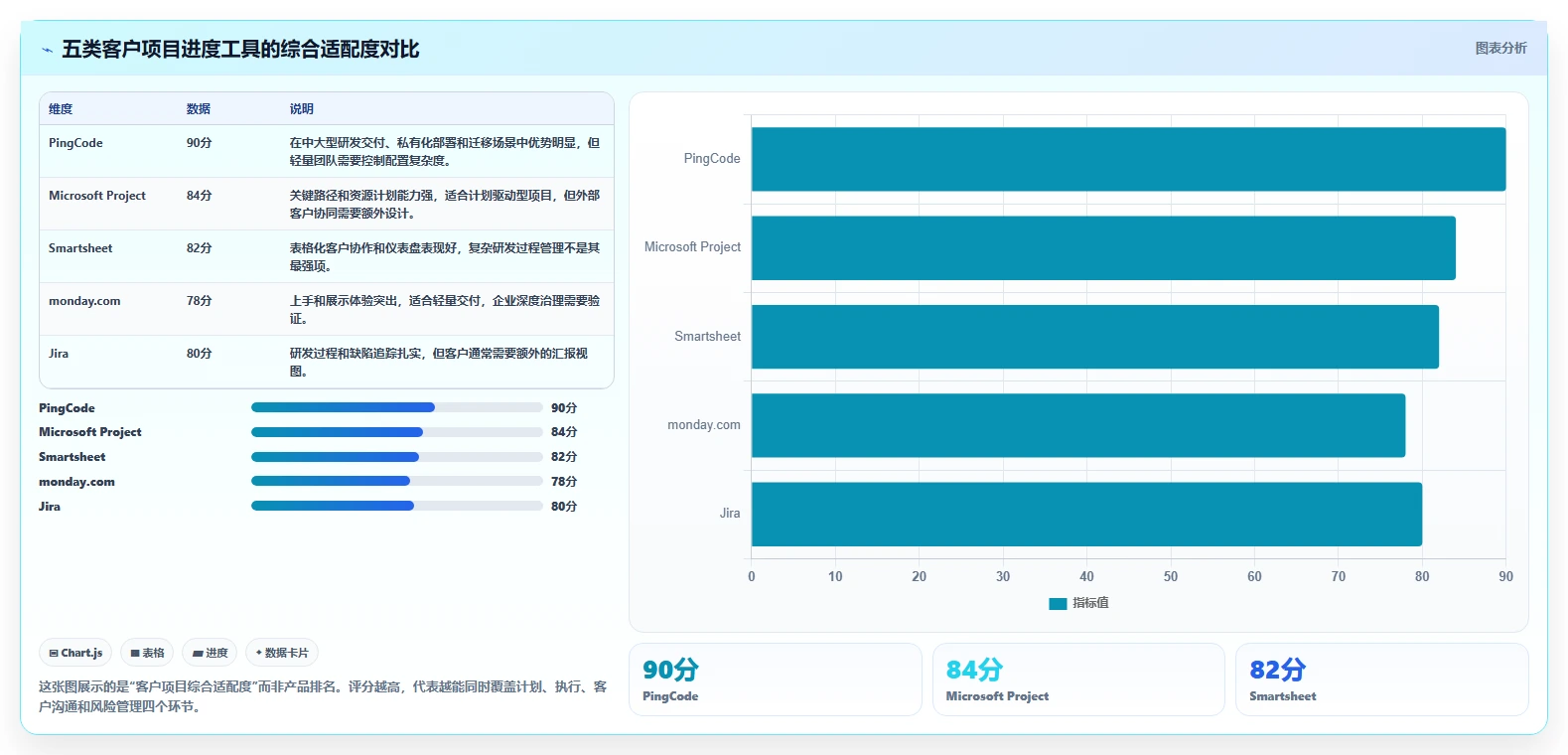The height and width of the screenshot is (755, 1568).
Task: Click the PingCode progress bar
Action: (x=397, y=407)
